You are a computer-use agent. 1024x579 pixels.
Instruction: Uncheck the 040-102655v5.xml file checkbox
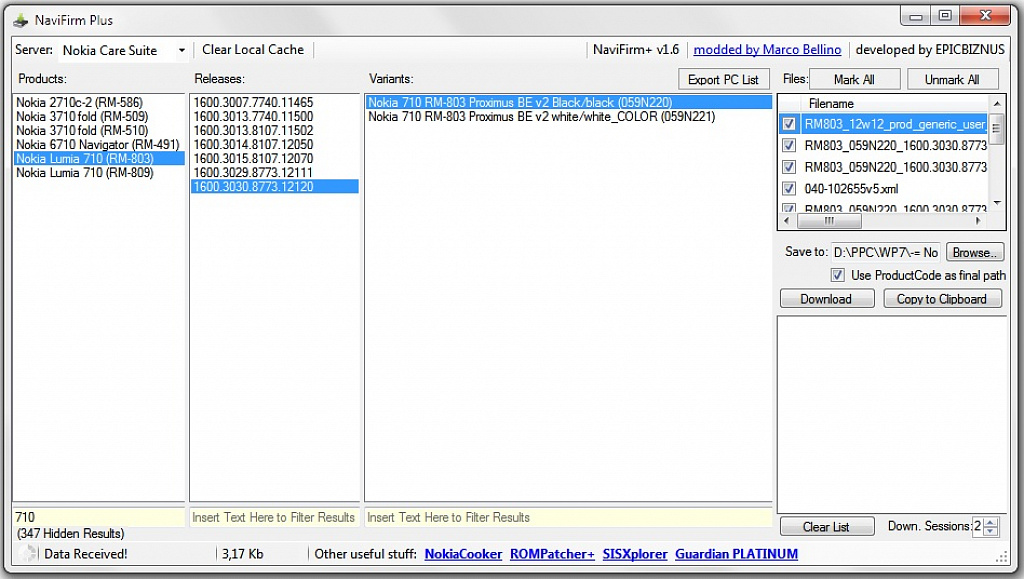pos(789,189)
